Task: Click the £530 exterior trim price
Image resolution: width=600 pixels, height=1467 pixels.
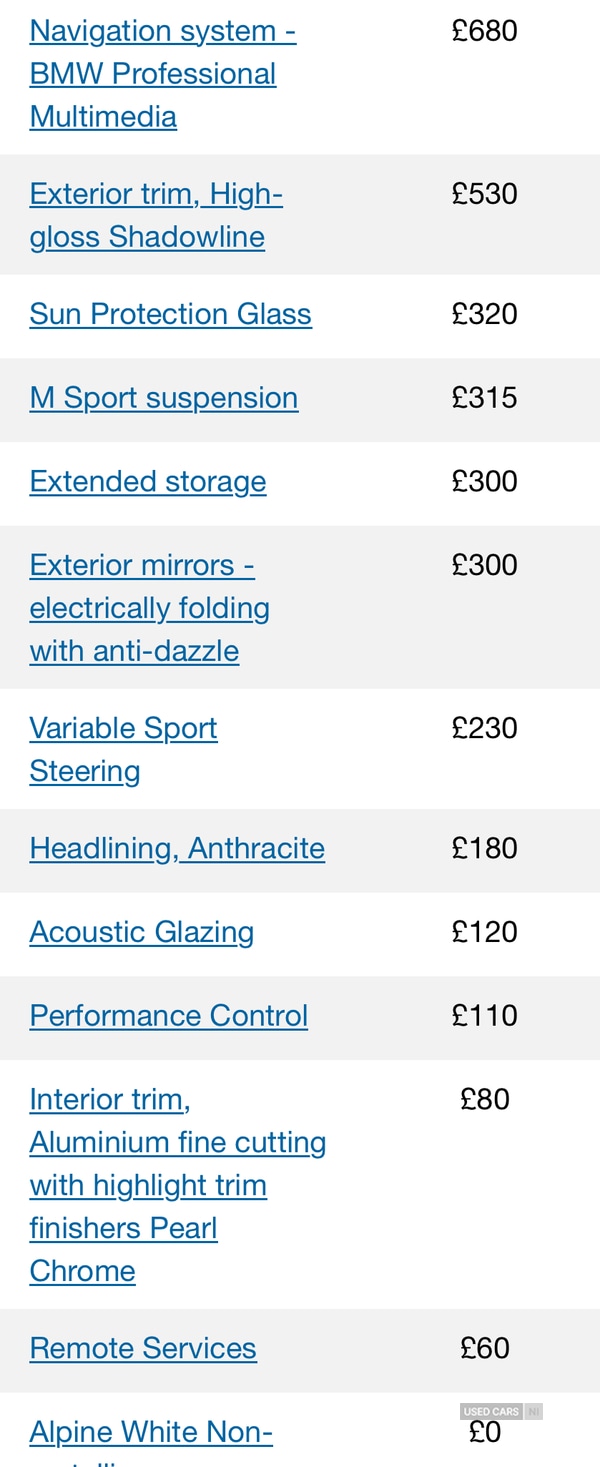Action: click(485, 194)
